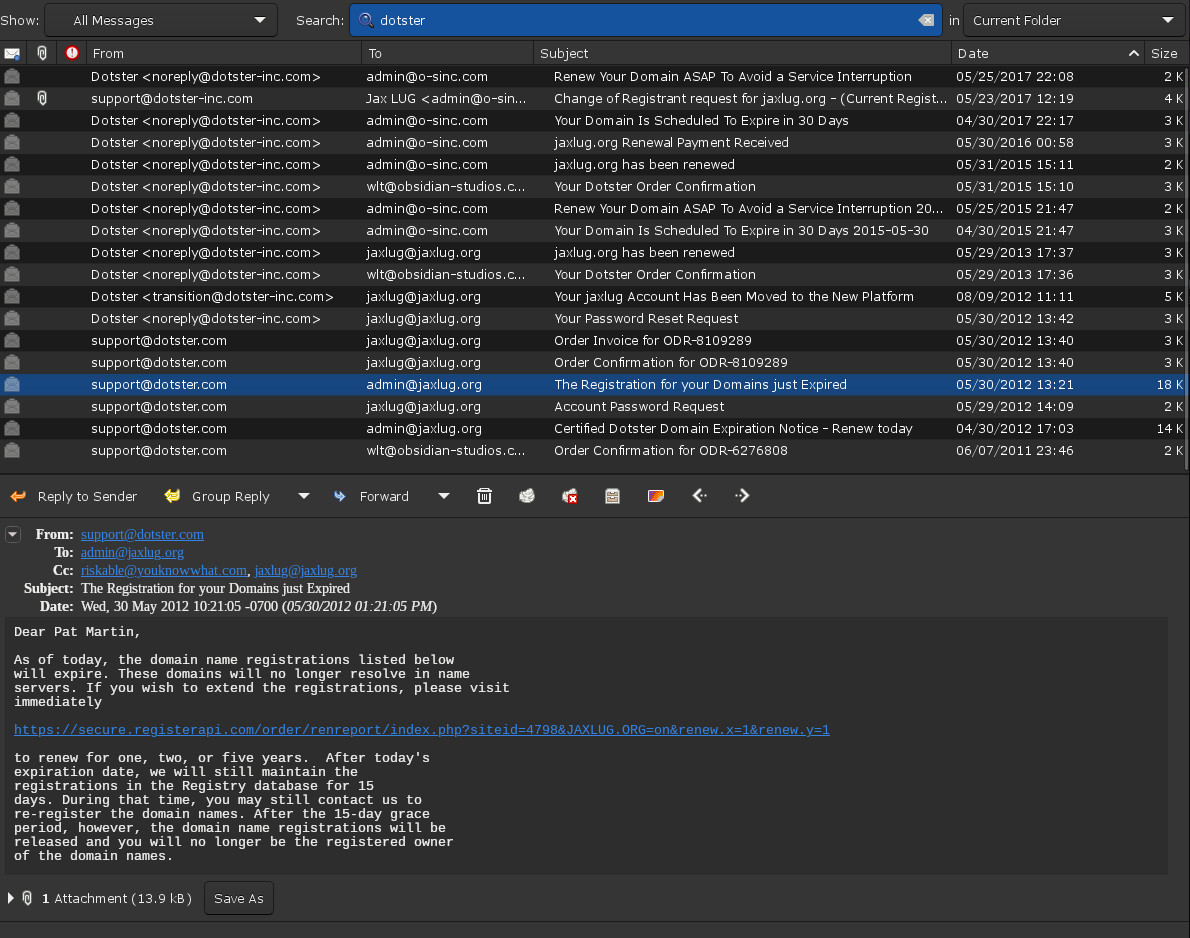Viewport: 1190px width, 938px height.
Task: Sort messages by the attachment column icon
Action: click(x=41, y=52)
